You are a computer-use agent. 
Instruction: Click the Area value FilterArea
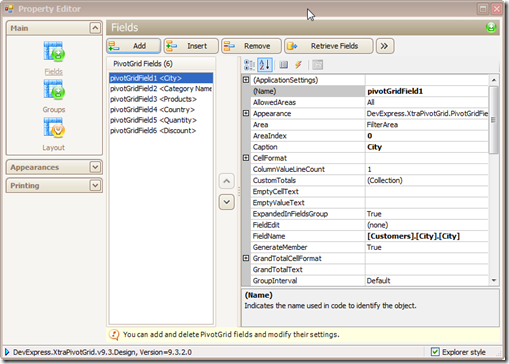[x=427, y=125]
